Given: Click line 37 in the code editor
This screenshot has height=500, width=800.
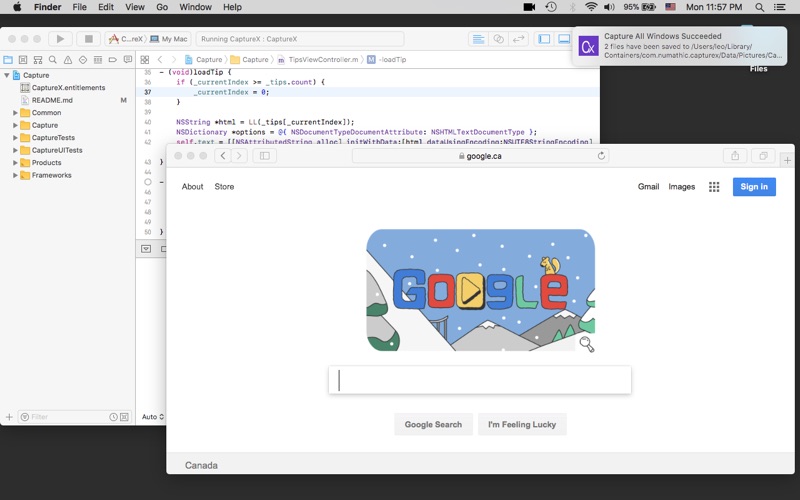Looking at the screenshot, I should (x=367, y=92).
